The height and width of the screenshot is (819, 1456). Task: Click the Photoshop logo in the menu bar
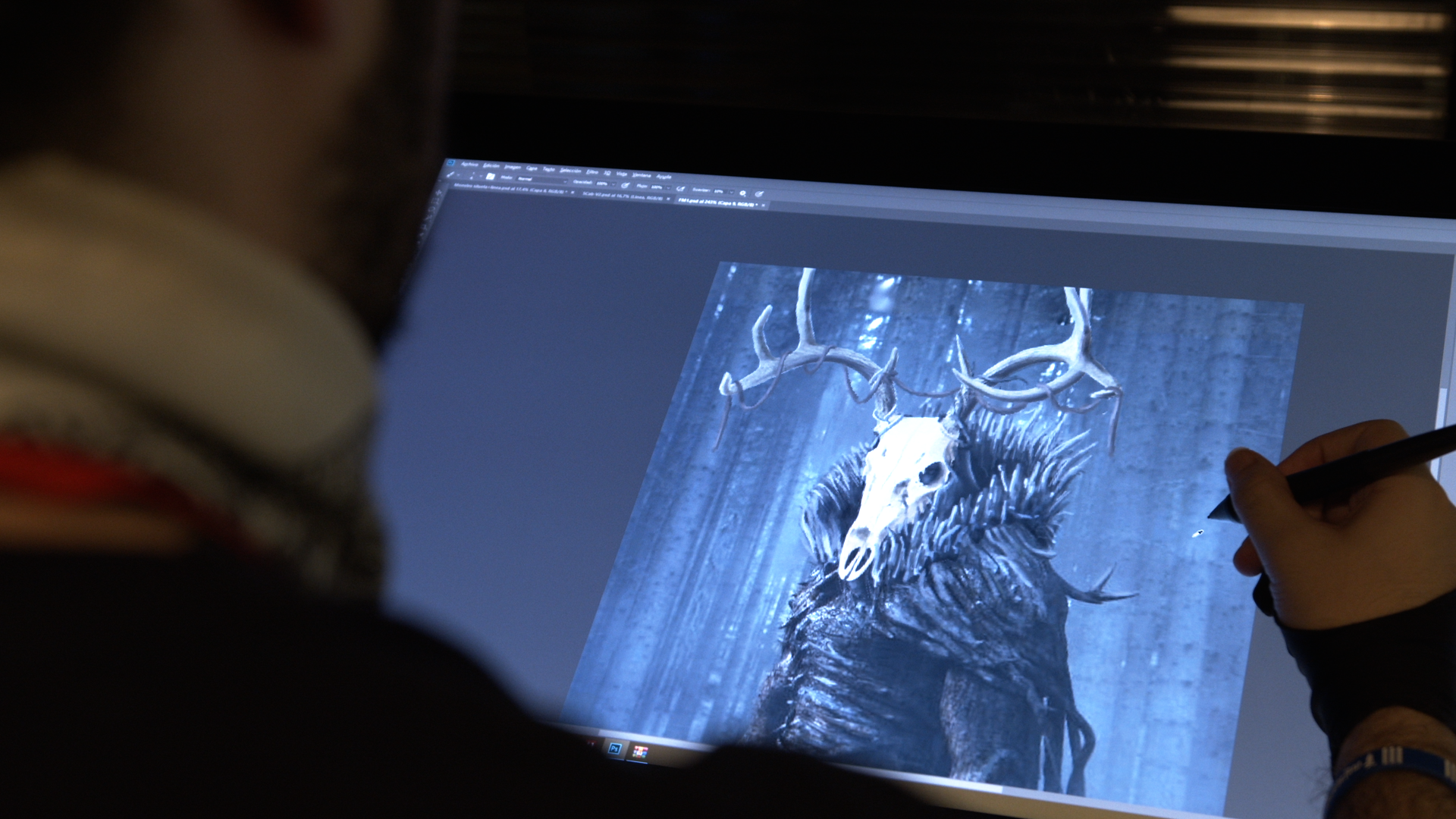[x=450, y=163]
